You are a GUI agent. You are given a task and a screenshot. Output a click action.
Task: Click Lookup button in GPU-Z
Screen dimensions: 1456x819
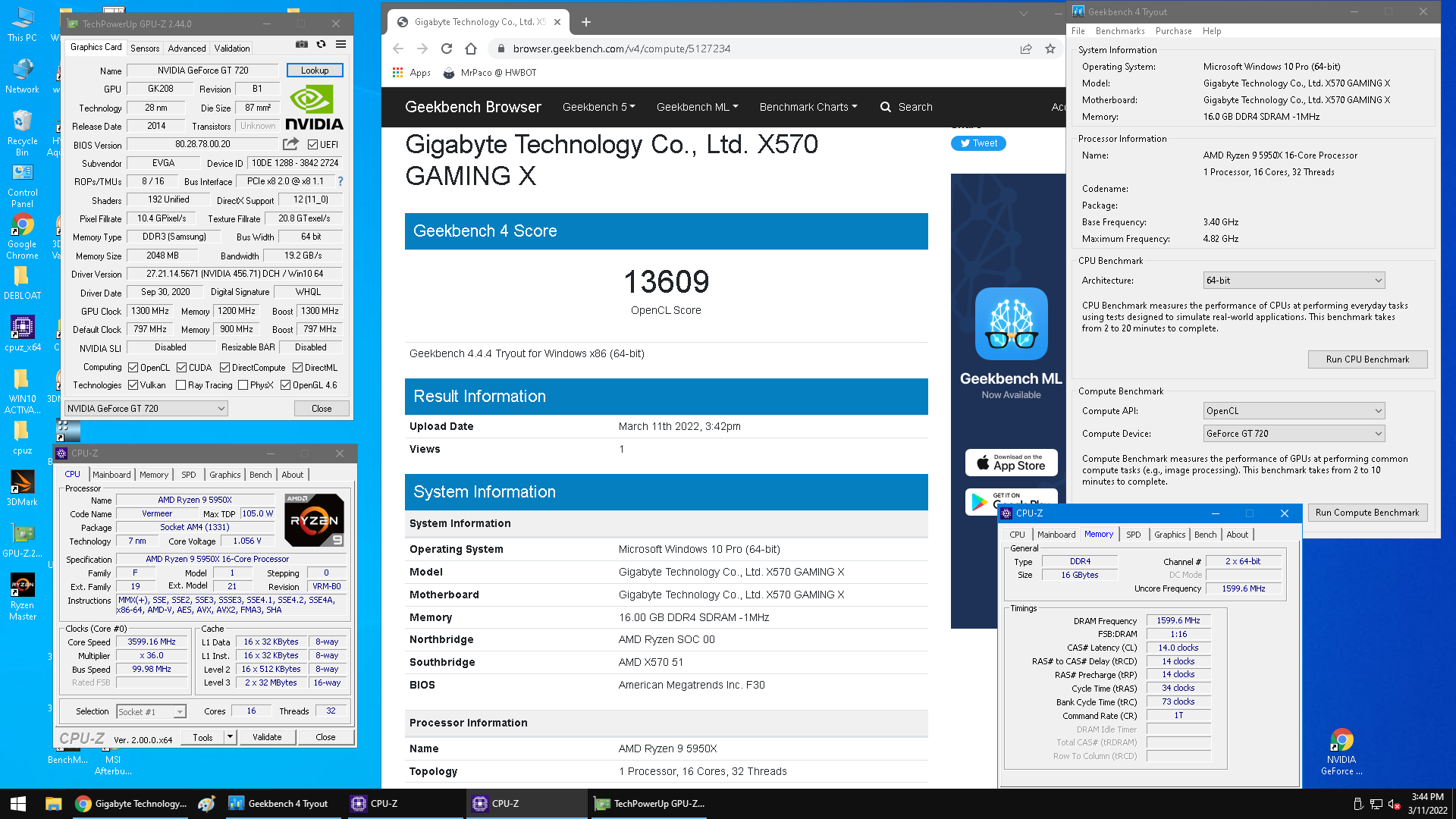[x=315, y=70]
